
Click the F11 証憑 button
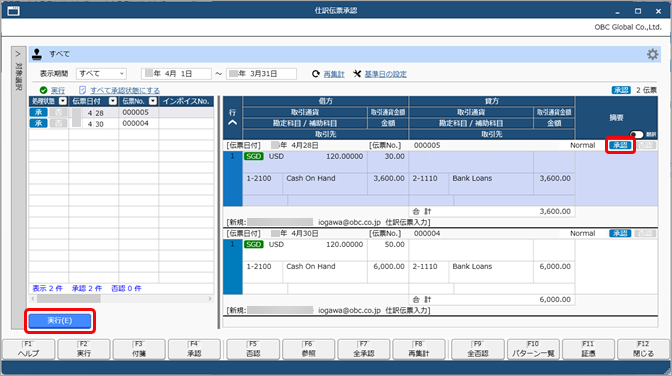click(588, 349)
